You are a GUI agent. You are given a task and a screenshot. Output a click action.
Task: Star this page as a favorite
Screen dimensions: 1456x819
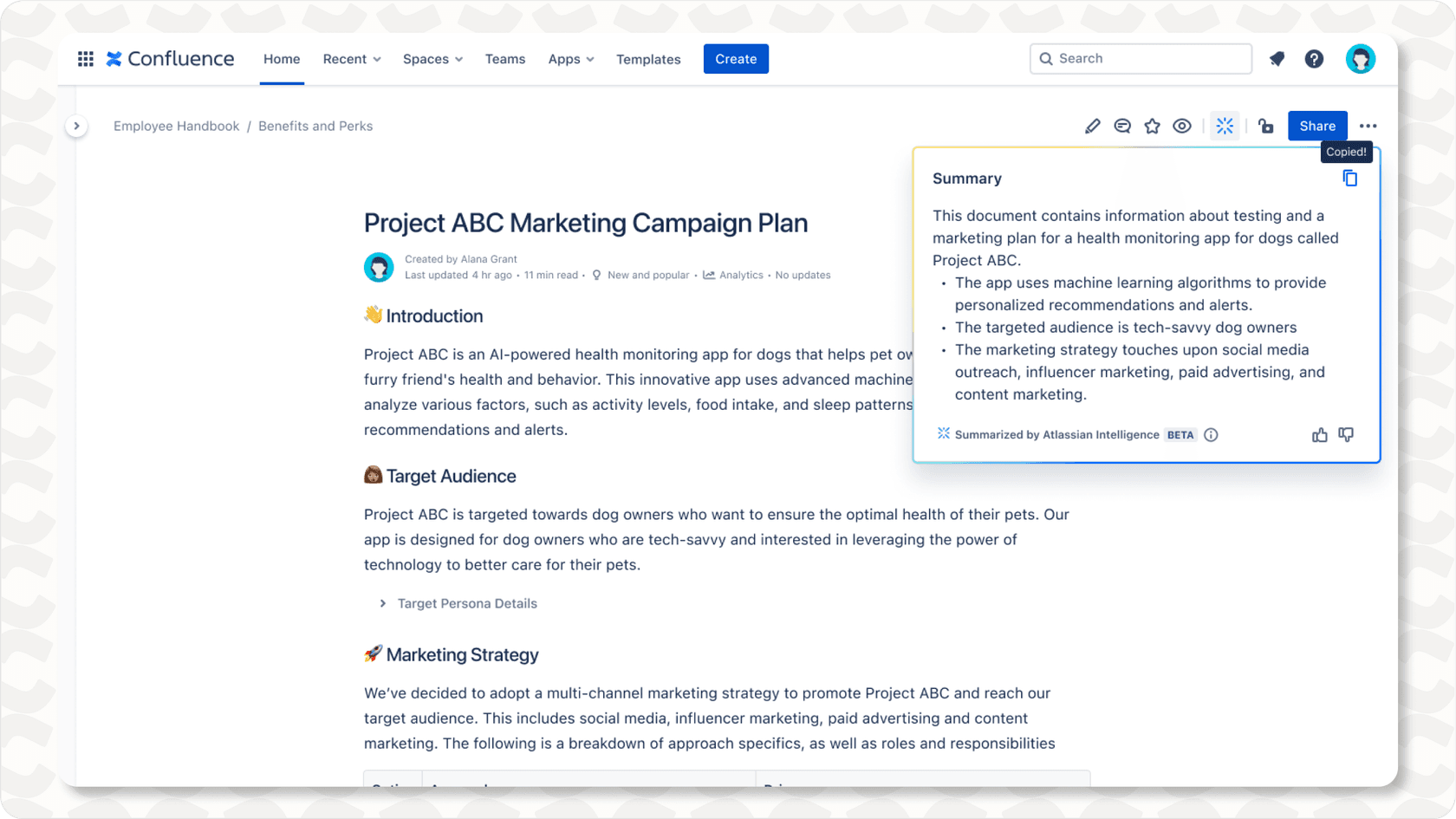click(x=1152, y=126)
